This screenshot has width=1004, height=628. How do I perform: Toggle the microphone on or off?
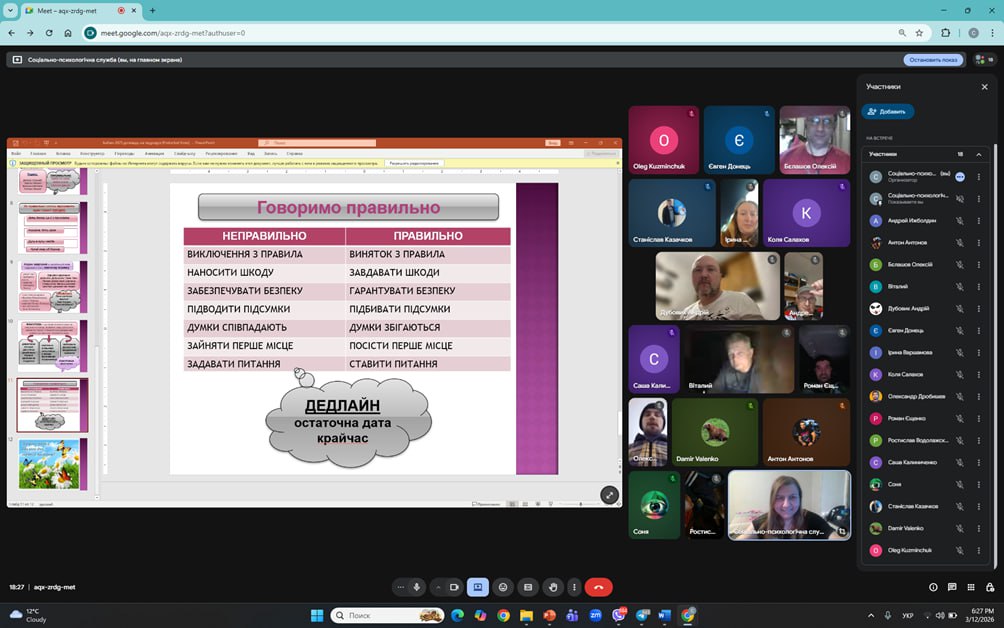(417, 587)
